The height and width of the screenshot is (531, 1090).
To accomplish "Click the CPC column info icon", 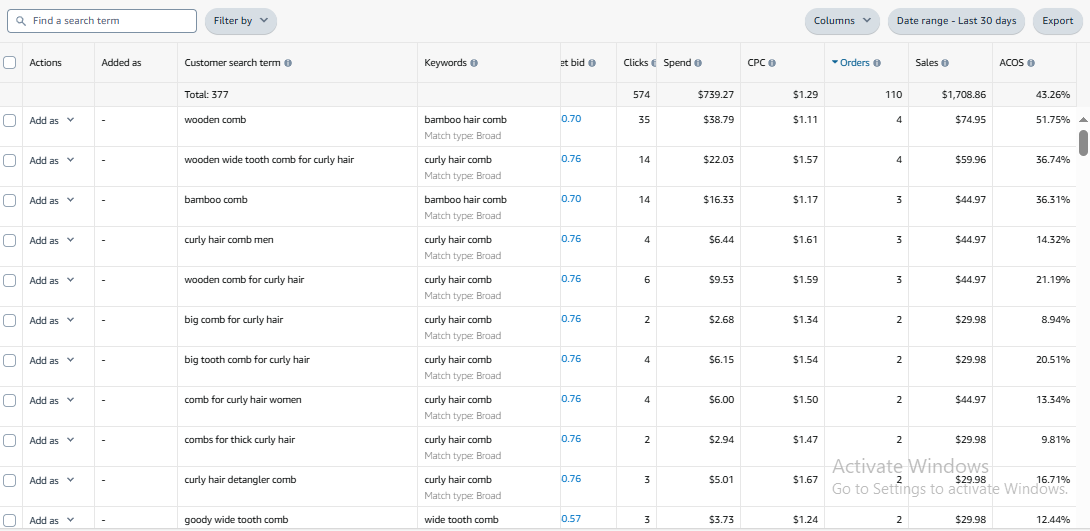I will point(773,63).
